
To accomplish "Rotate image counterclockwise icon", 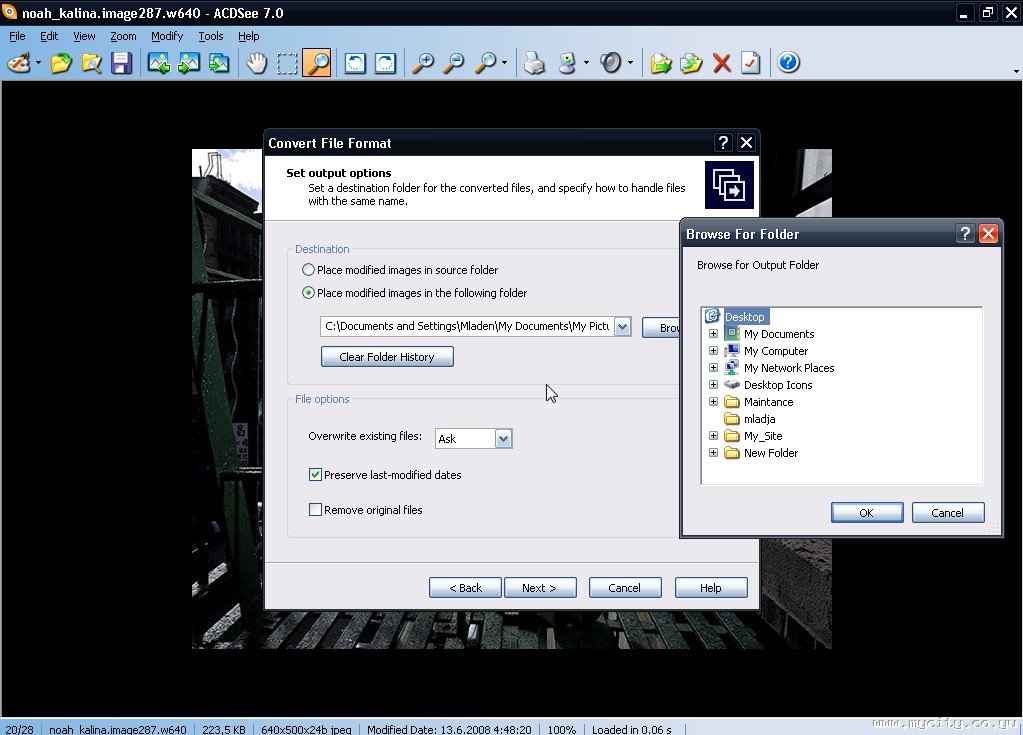I will pos(354,63).
